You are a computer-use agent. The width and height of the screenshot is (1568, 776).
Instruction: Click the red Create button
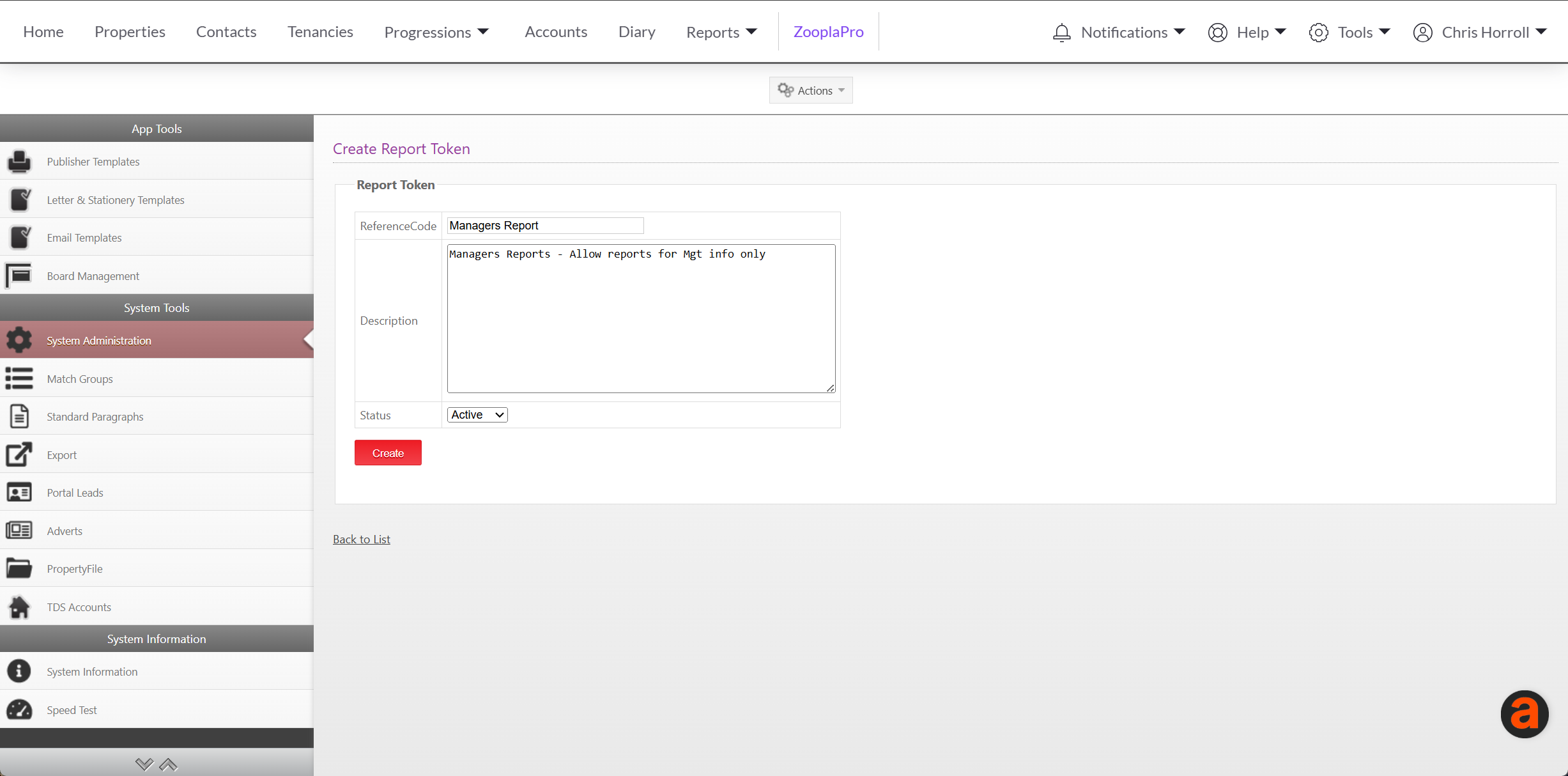point(388,453)
